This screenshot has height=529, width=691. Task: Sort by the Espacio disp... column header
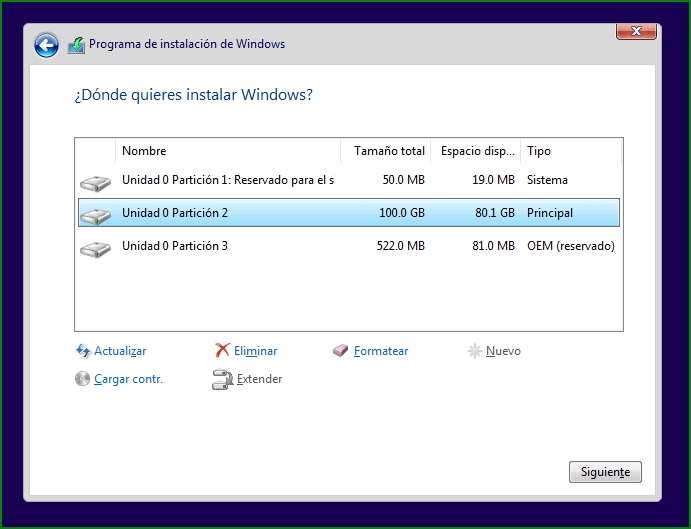(476, 151)
